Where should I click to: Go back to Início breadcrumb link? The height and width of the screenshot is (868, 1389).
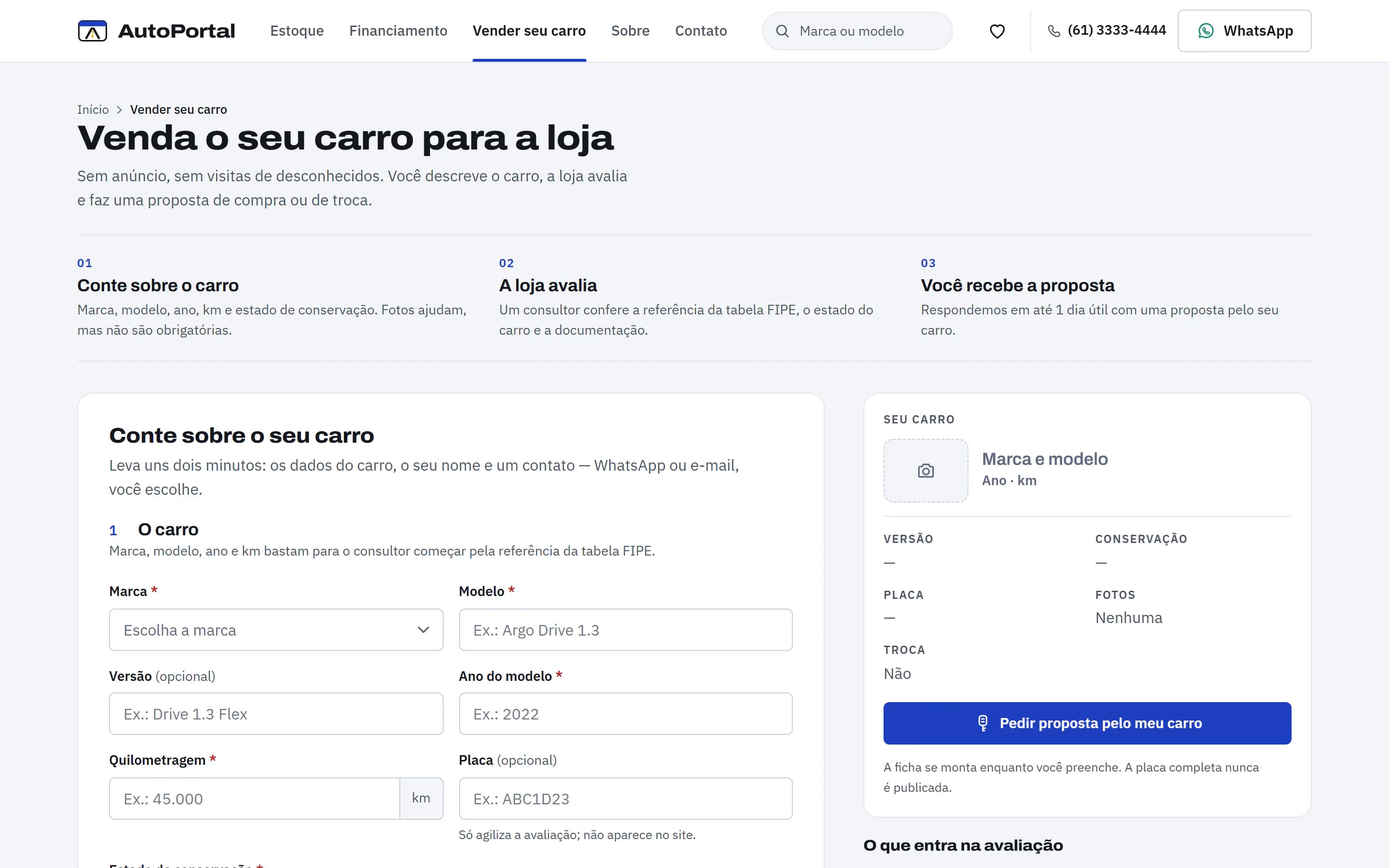click(93, 109)
